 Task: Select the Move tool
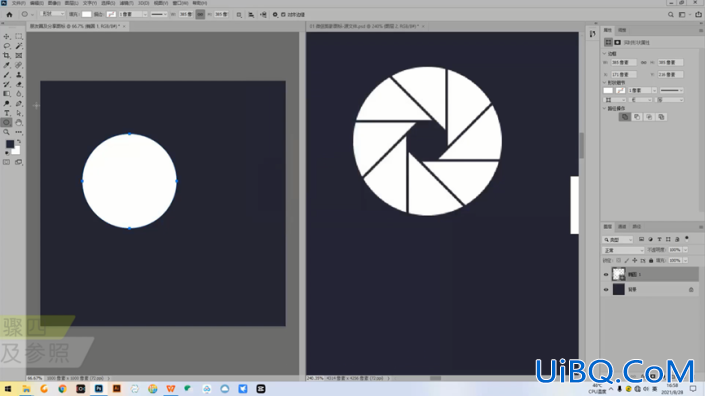[x=6, y=36]
